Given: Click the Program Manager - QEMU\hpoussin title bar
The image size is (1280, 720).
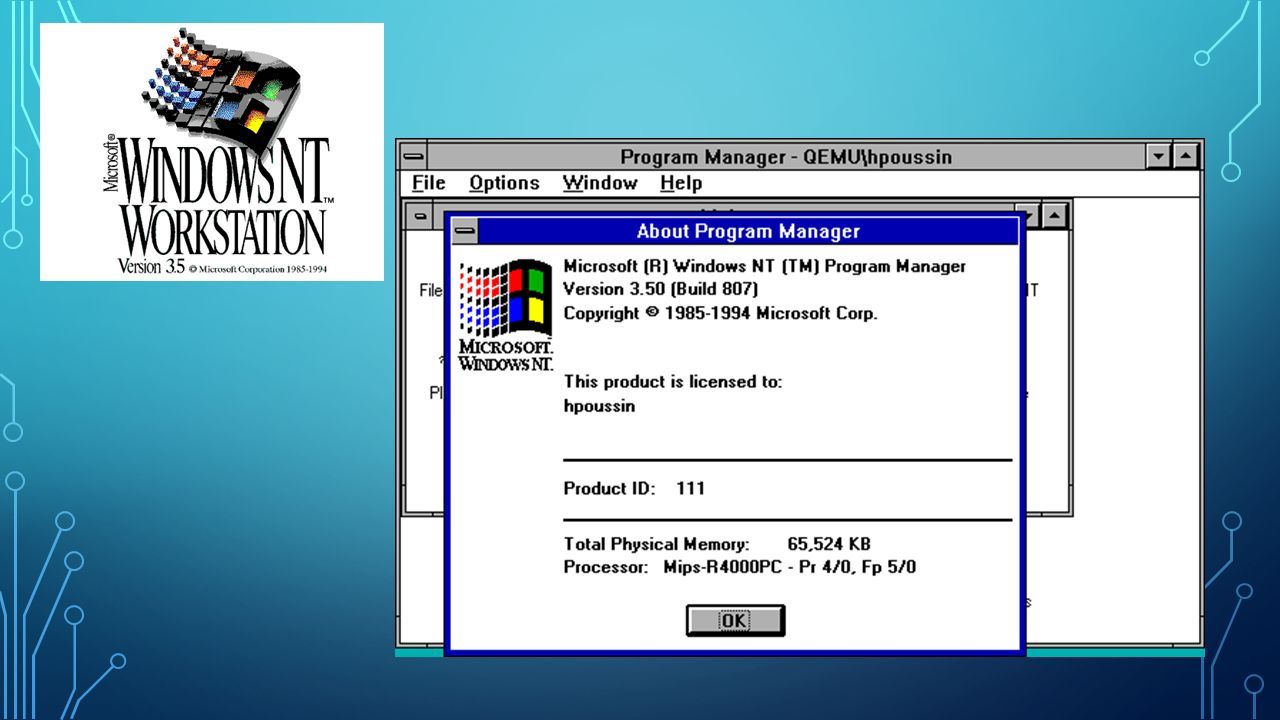Looking at the screenshot, I should [786, 157].
